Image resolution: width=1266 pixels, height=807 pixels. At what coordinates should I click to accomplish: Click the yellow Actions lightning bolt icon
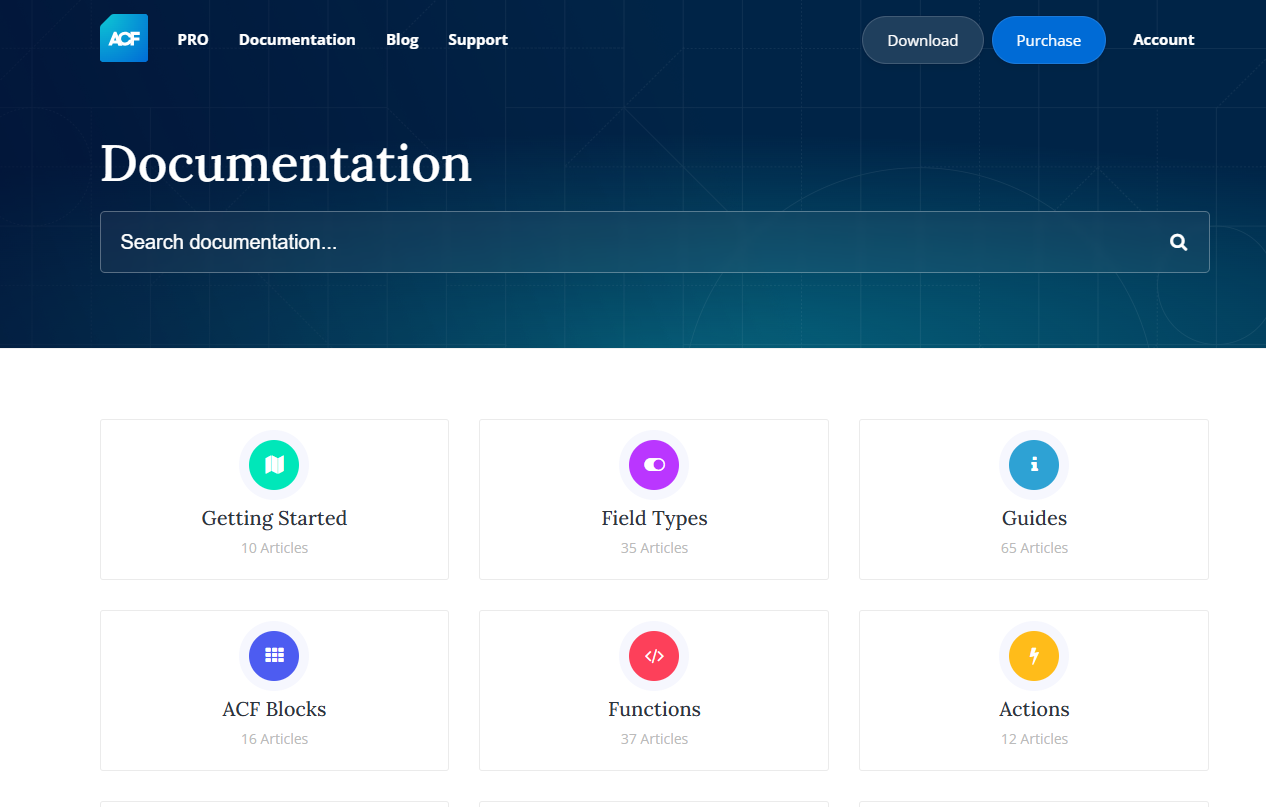[1033, 656]
